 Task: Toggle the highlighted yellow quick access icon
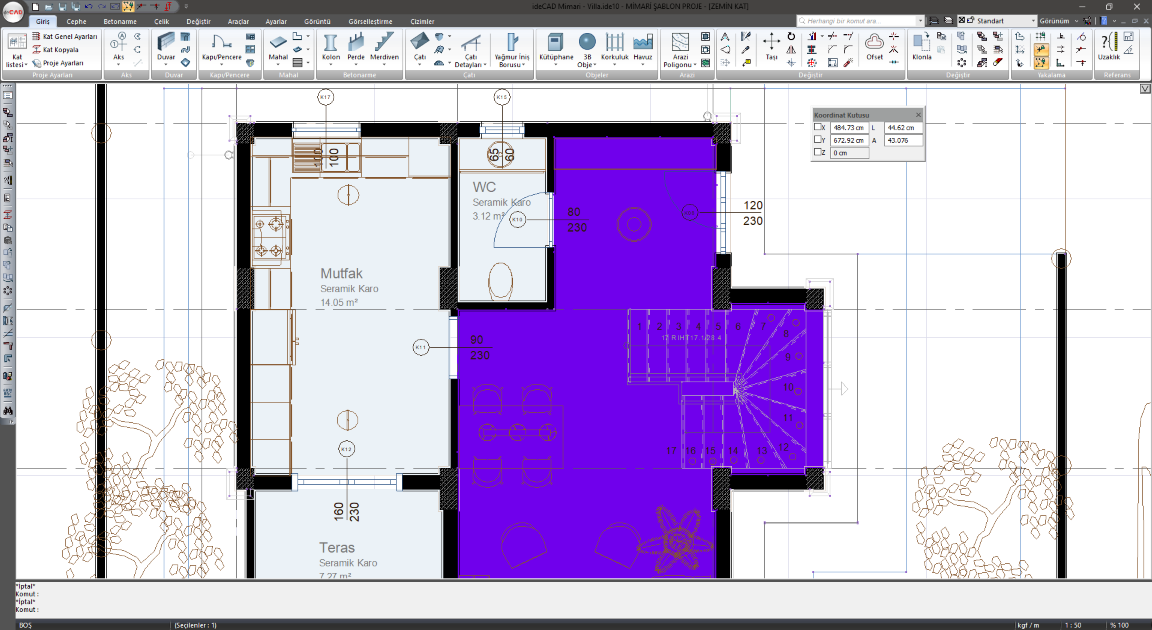point(128,7)
